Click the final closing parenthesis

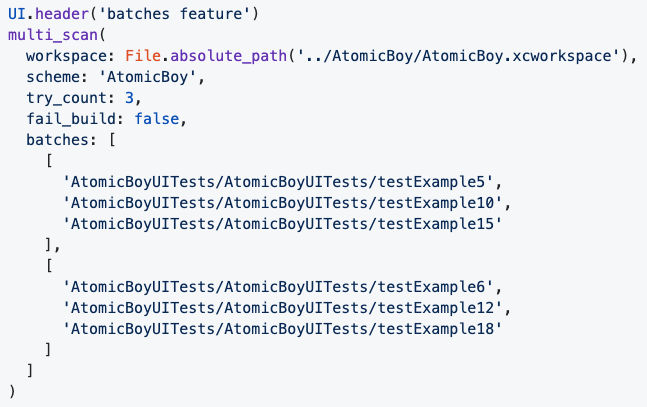tap(12, 391)
